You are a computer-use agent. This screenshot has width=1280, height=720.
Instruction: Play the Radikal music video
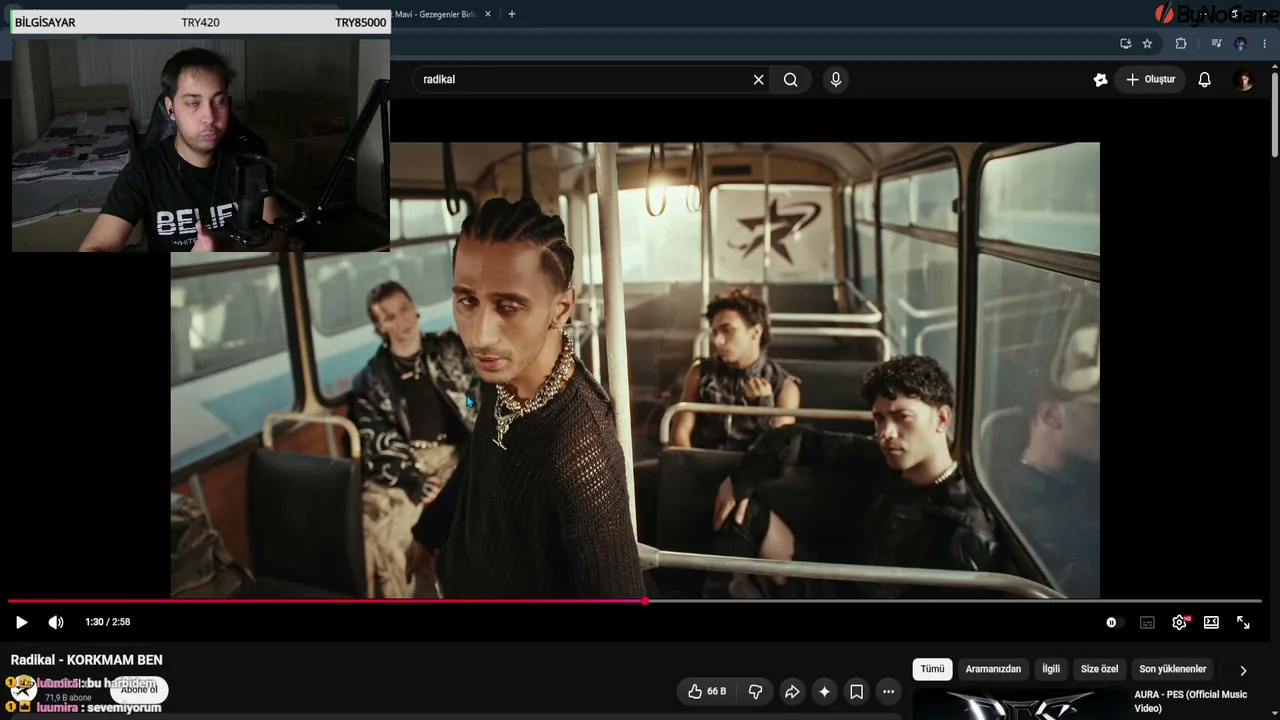pos(21,622)
